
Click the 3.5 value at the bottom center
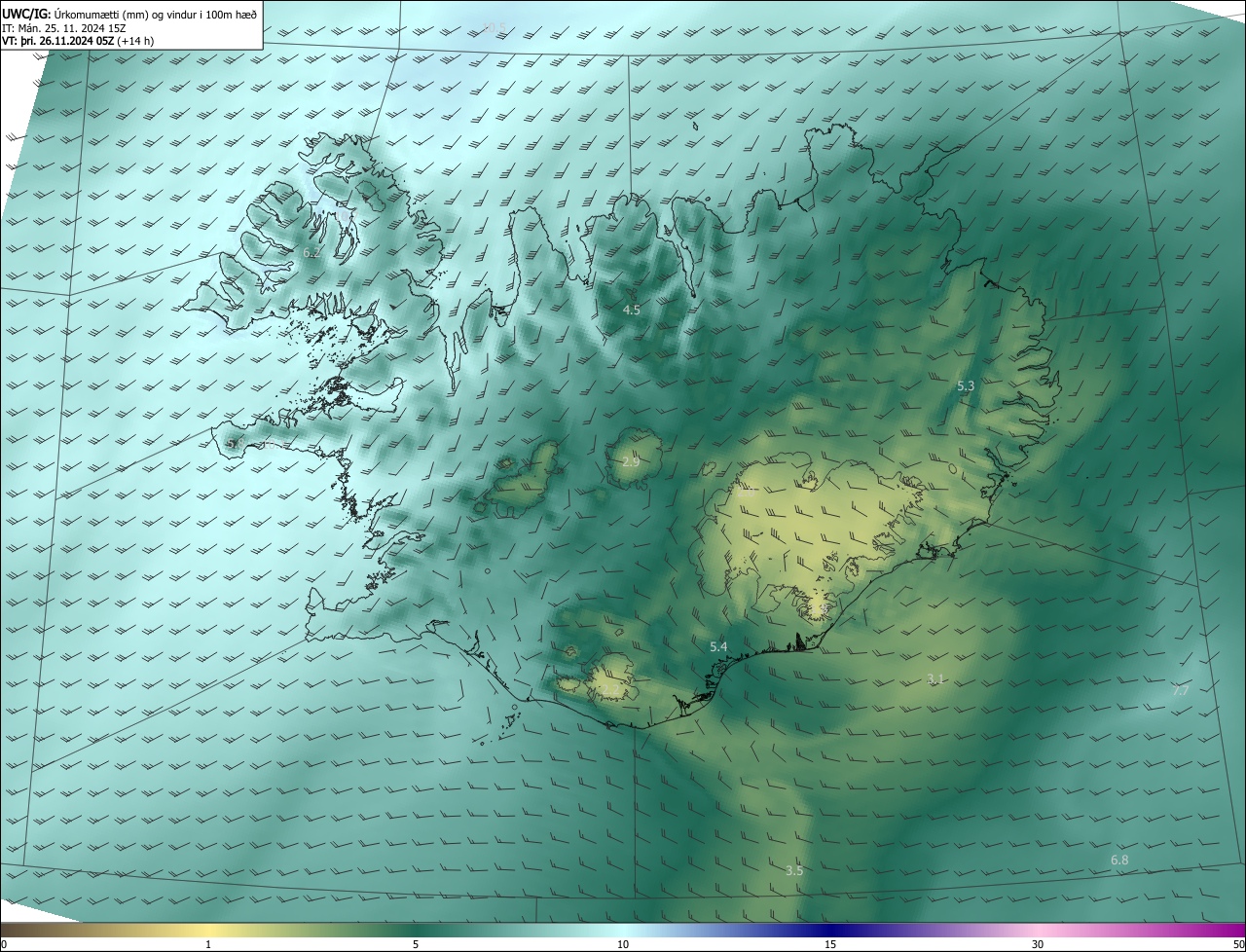794,871
